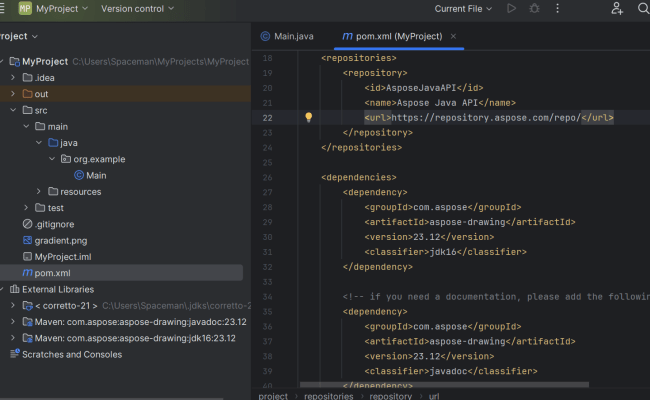This screenshot has height=400, width=650.
Task: Collapse the java source folder
Action: tap(39, 143)
